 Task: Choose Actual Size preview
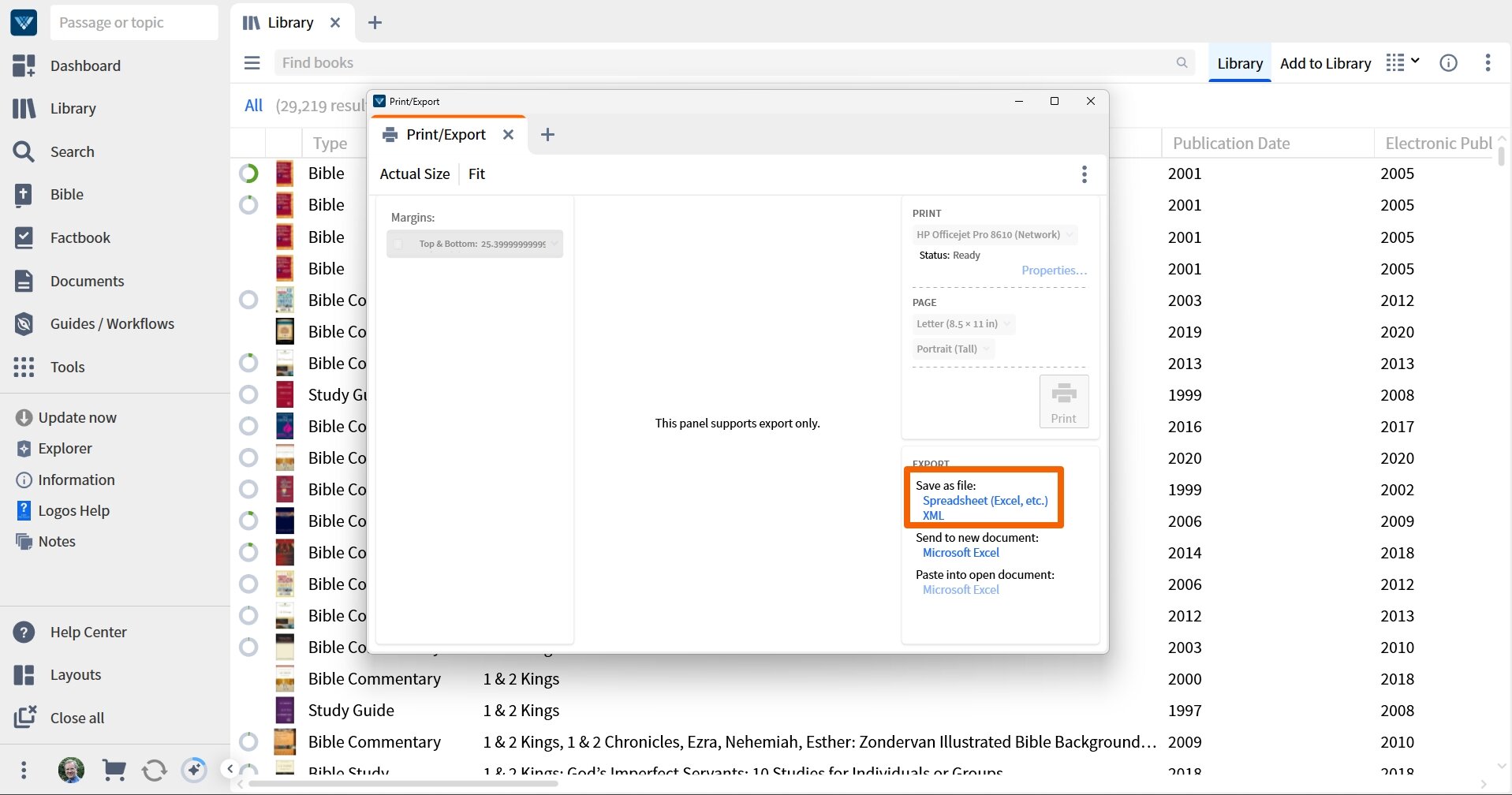[x=414, y=174]
